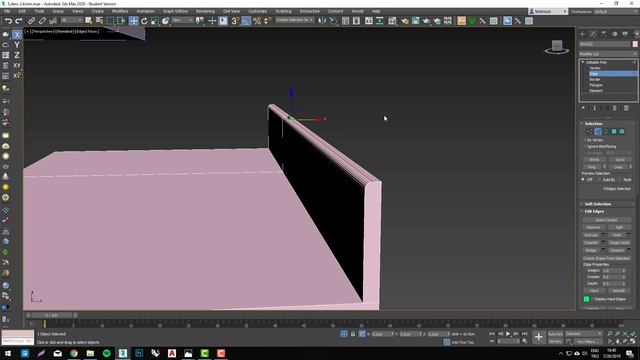Open the Modifiers menu
Screen dimensions: 640x360
(120, 11)
